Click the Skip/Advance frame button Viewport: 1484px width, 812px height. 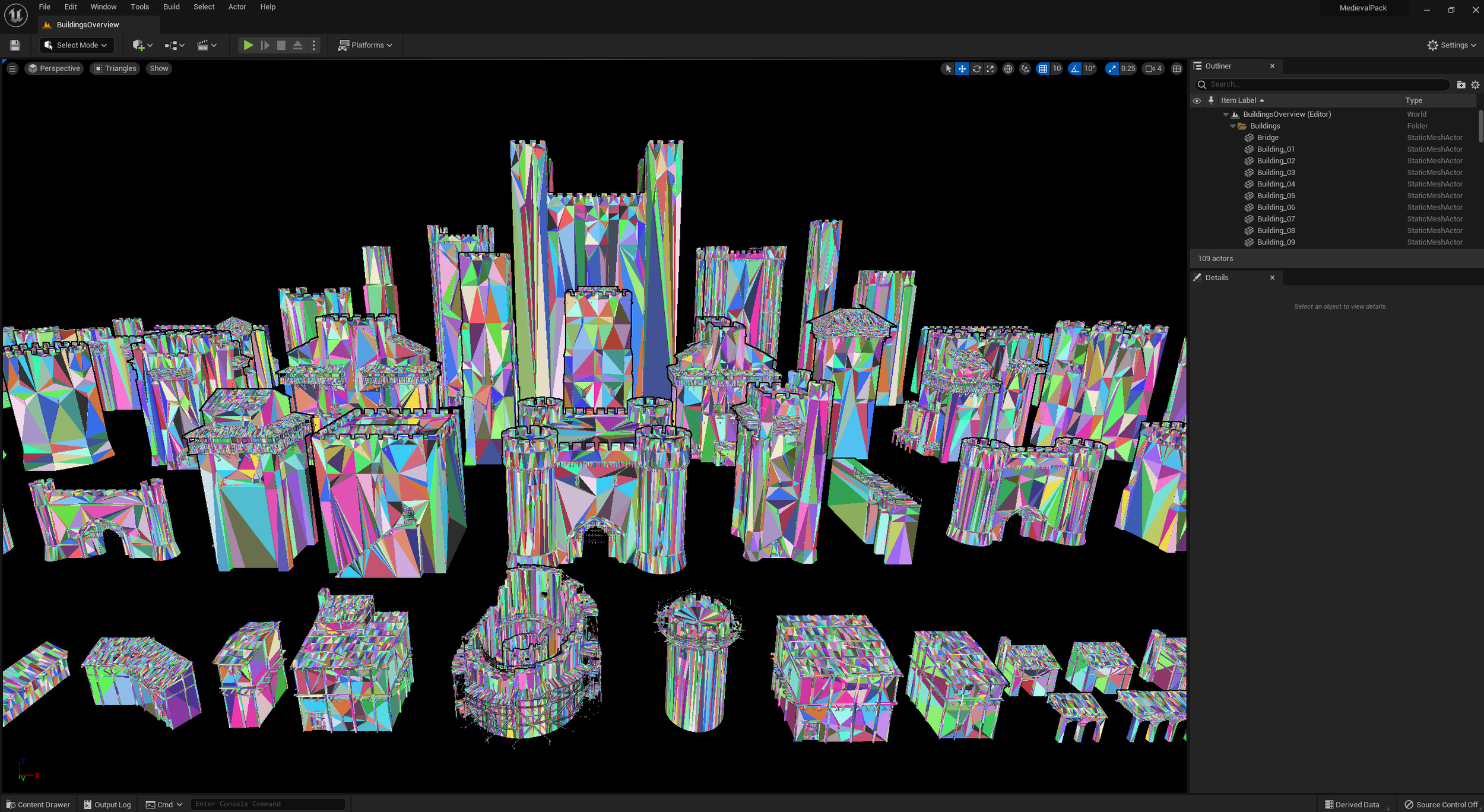pyautogui.click(x=265, y=45)
